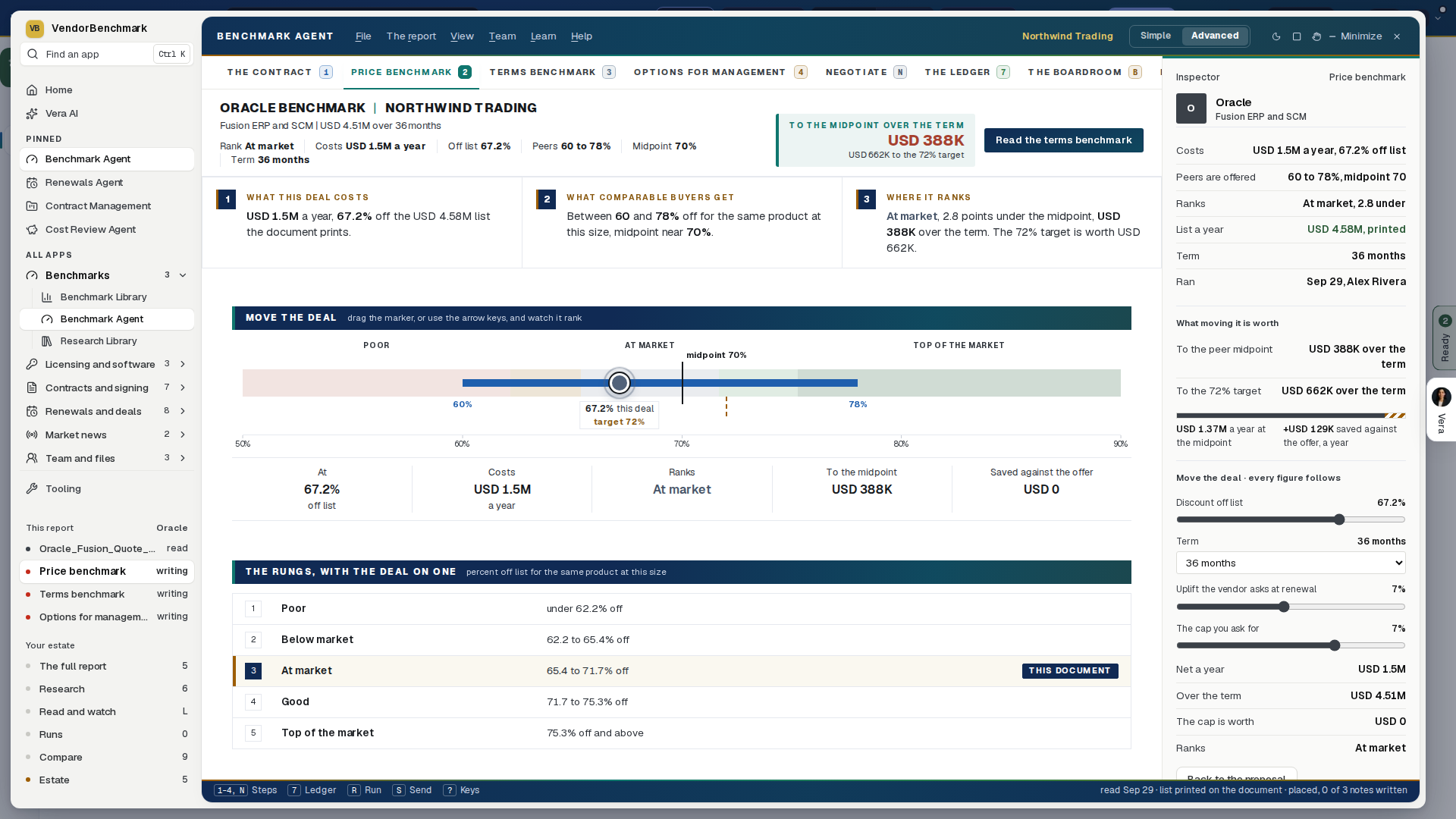Click Ledger shortcut in status bar
The width and height of the screenshot is (1456, 819).
tap(312, 790)
